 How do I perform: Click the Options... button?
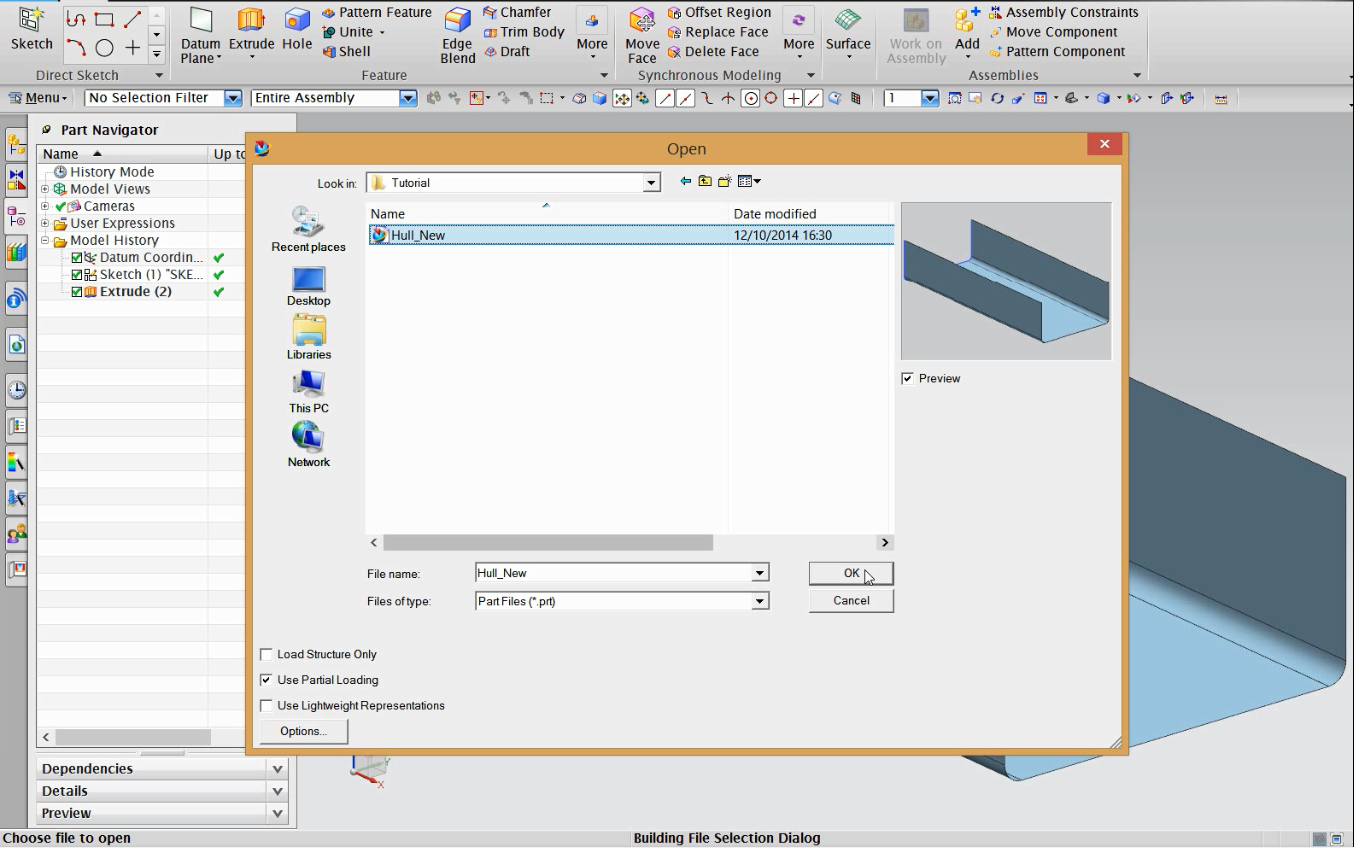[304, 731]
